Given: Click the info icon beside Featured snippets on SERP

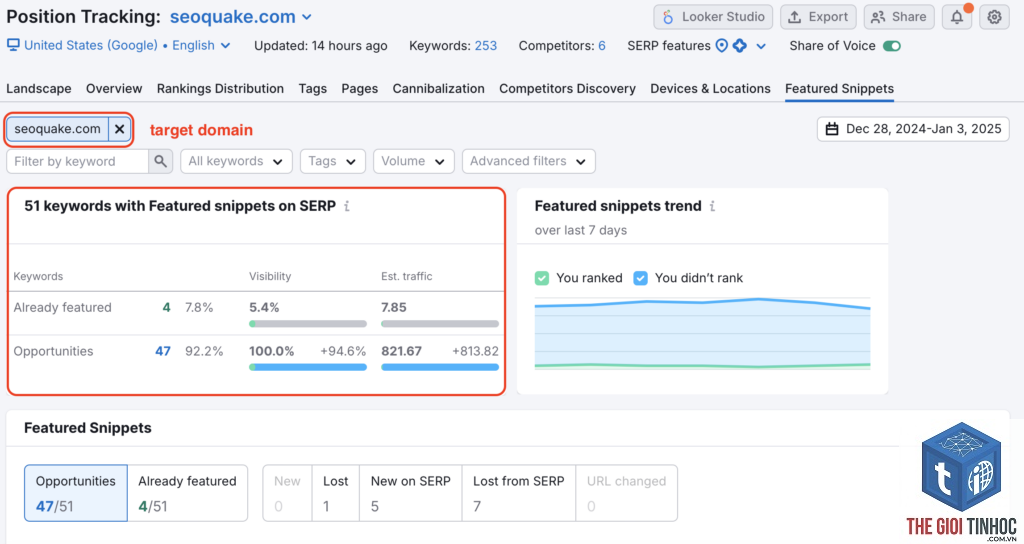Looking at the screenshot, I should tap(347, 206).
